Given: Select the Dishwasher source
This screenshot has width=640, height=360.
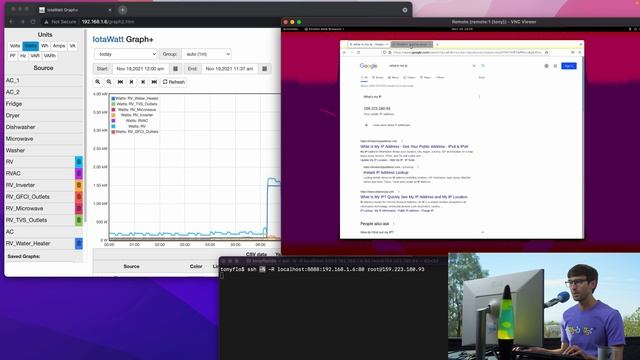Looking at the screenshot, I should pos(44,127).
